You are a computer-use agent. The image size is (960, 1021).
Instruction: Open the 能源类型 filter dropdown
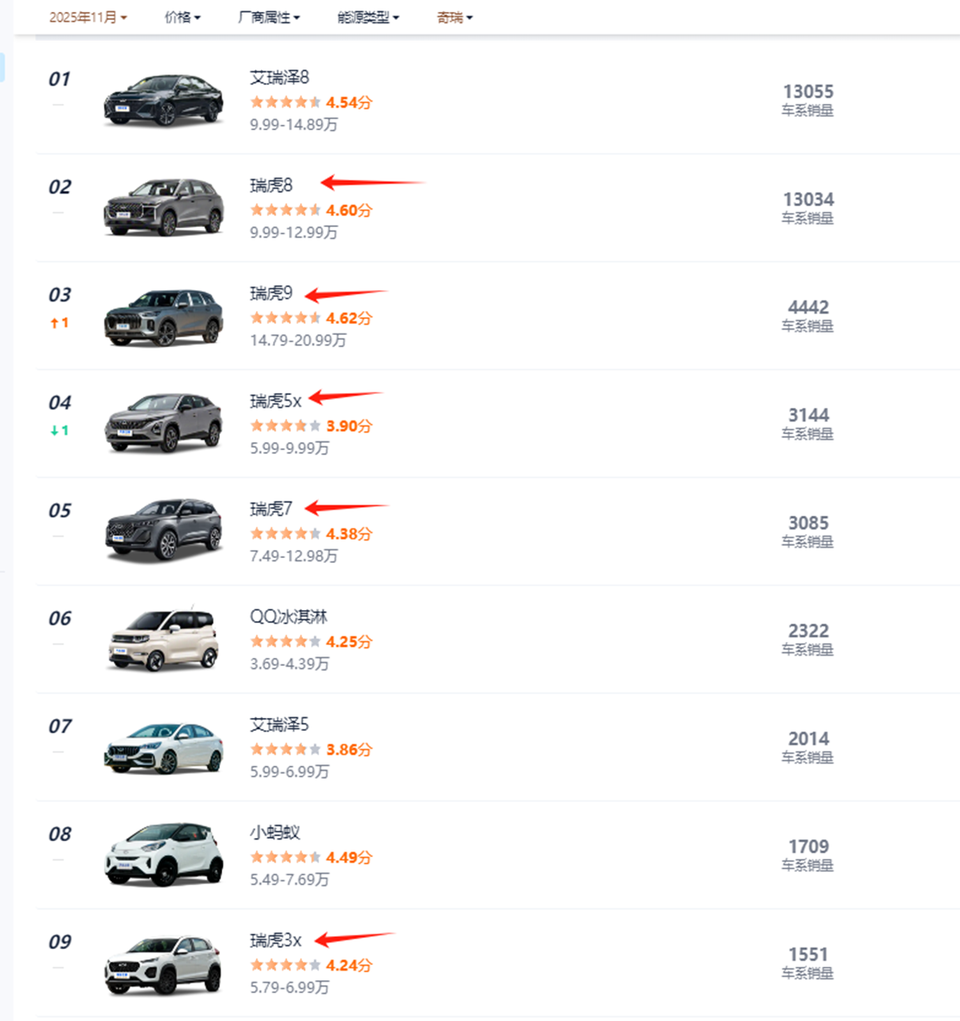368,17
